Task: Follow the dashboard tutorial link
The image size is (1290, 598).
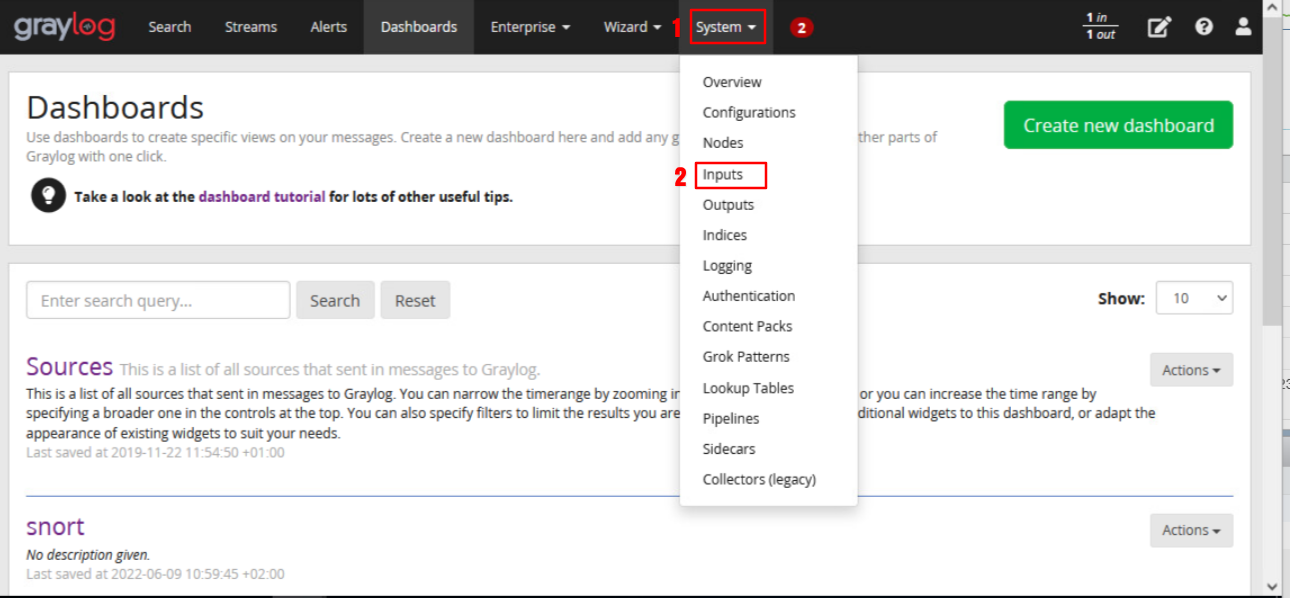Action: pos(262,197)
